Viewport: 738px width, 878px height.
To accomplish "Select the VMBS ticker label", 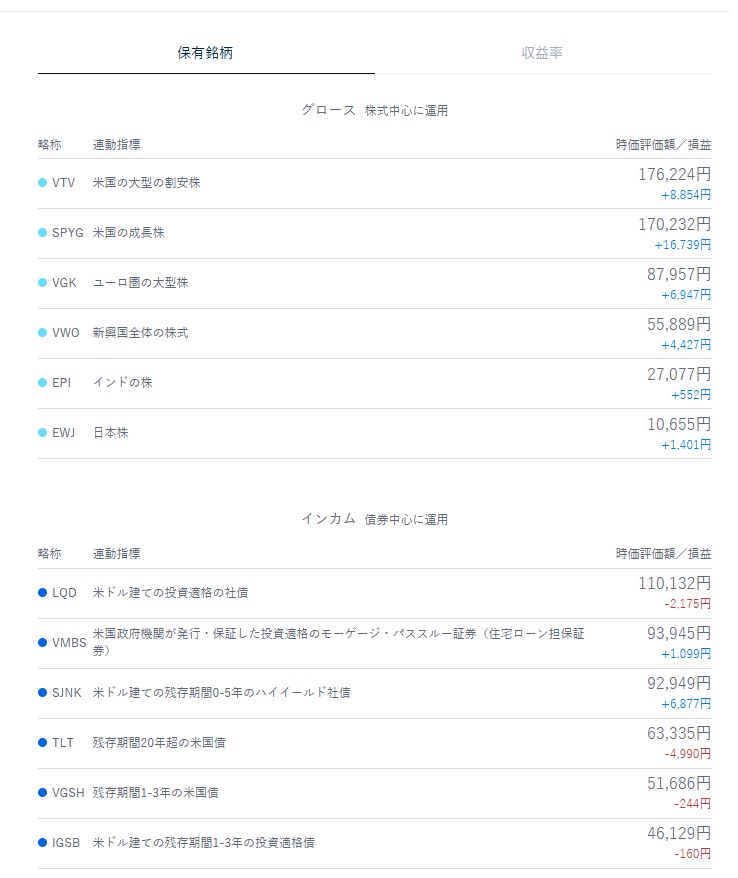I will (69, 643).
